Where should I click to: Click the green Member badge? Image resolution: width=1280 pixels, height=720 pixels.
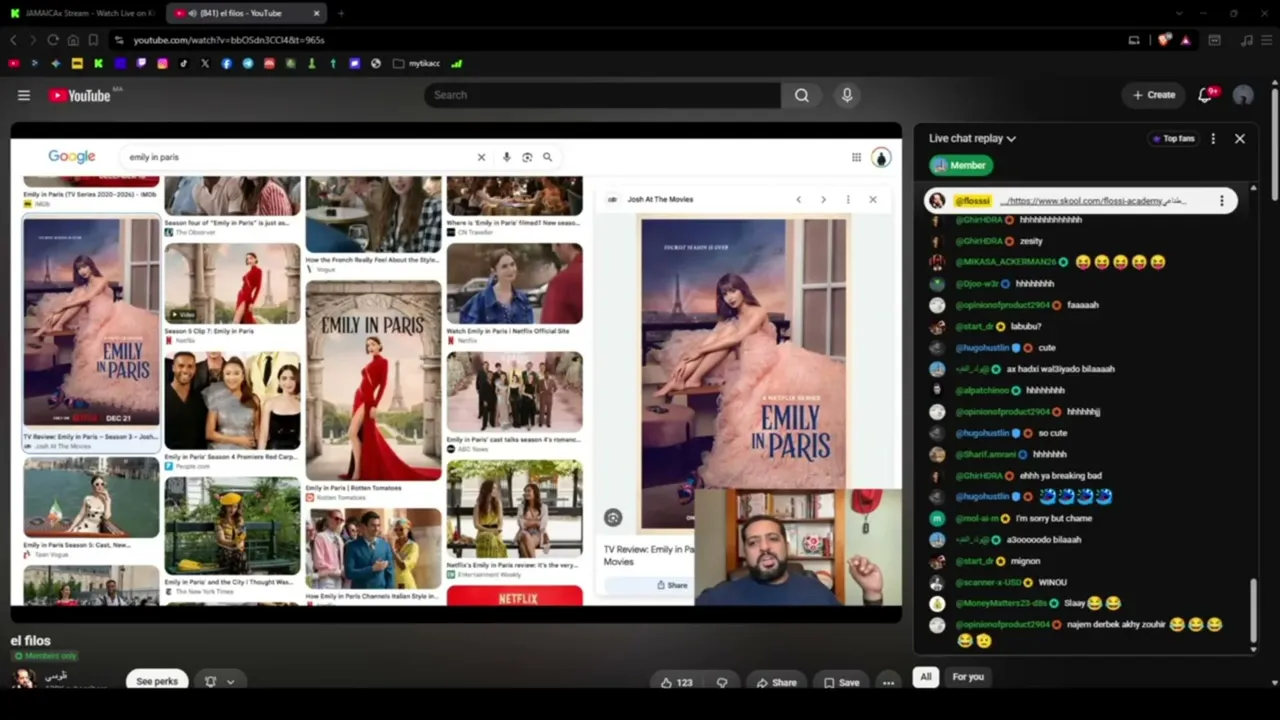(x=961, y=165)
